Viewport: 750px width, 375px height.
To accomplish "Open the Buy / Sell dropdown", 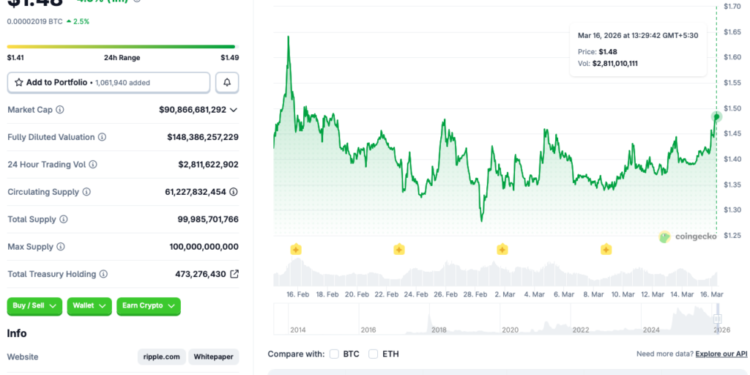I will [x=34, y=306].
